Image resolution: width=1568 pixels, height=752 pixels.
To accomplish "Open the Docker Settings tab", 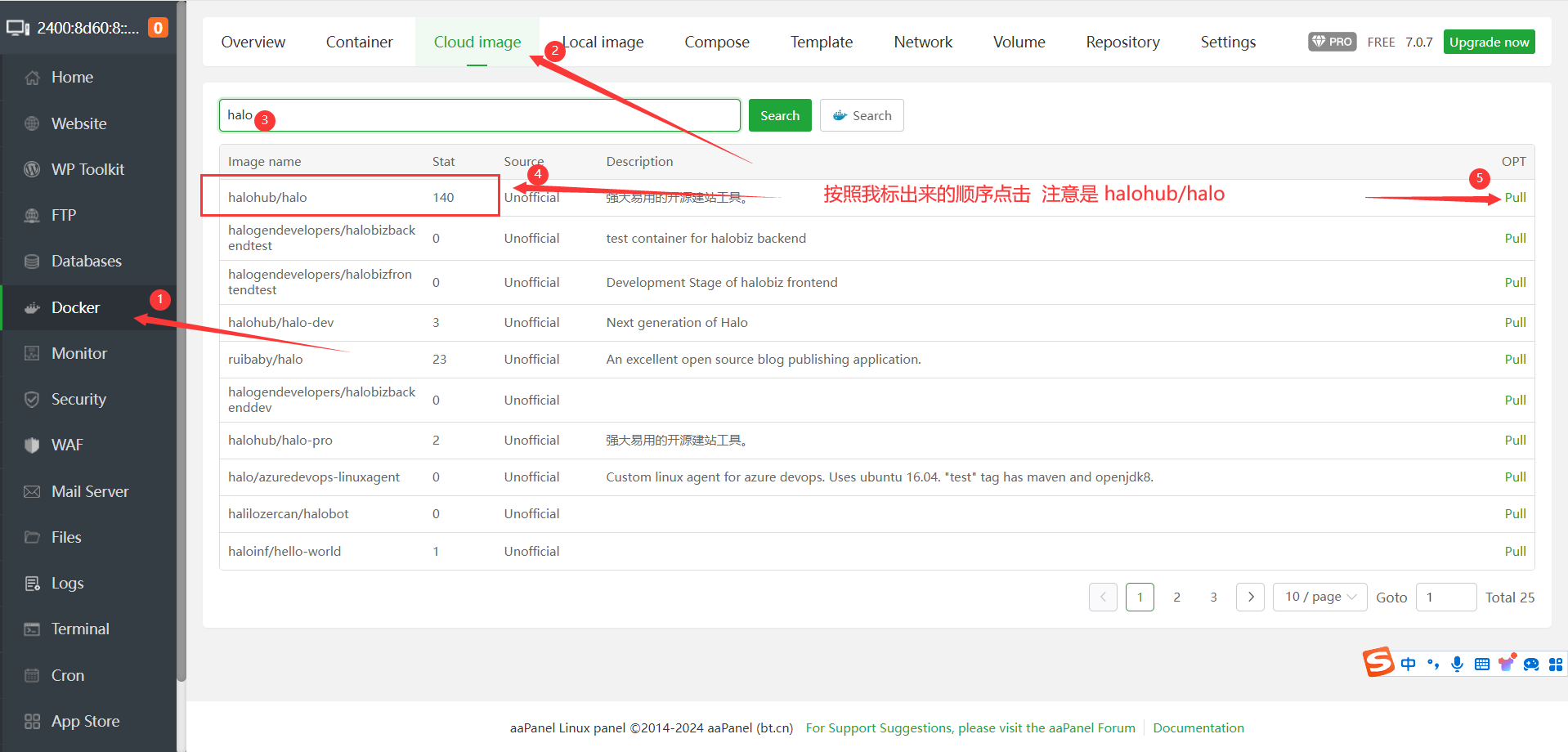I will pos(1228,42).
